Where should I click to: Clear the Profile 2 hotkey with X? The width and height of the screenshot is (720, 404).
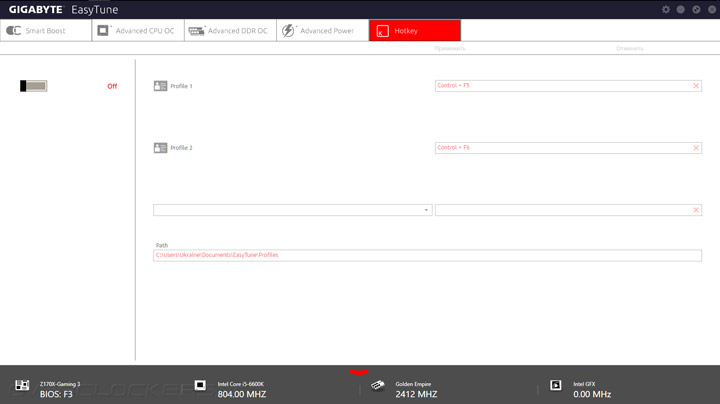[696, 148]
